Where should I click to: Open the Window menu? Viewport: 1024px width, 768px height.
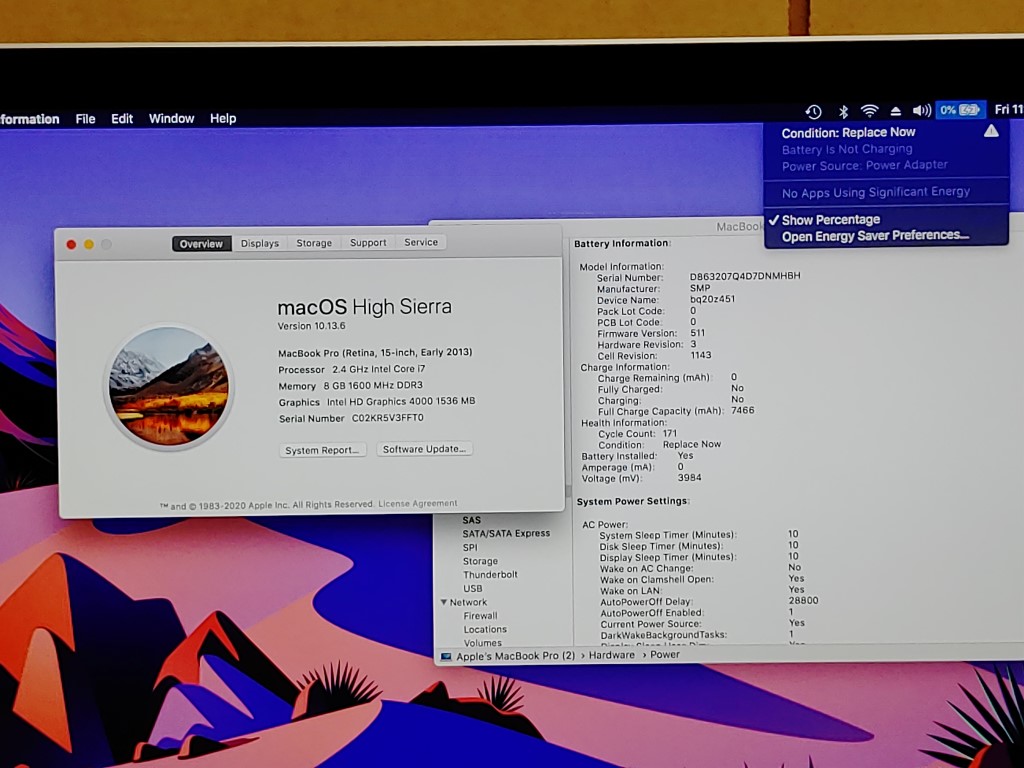coord(171,118)
